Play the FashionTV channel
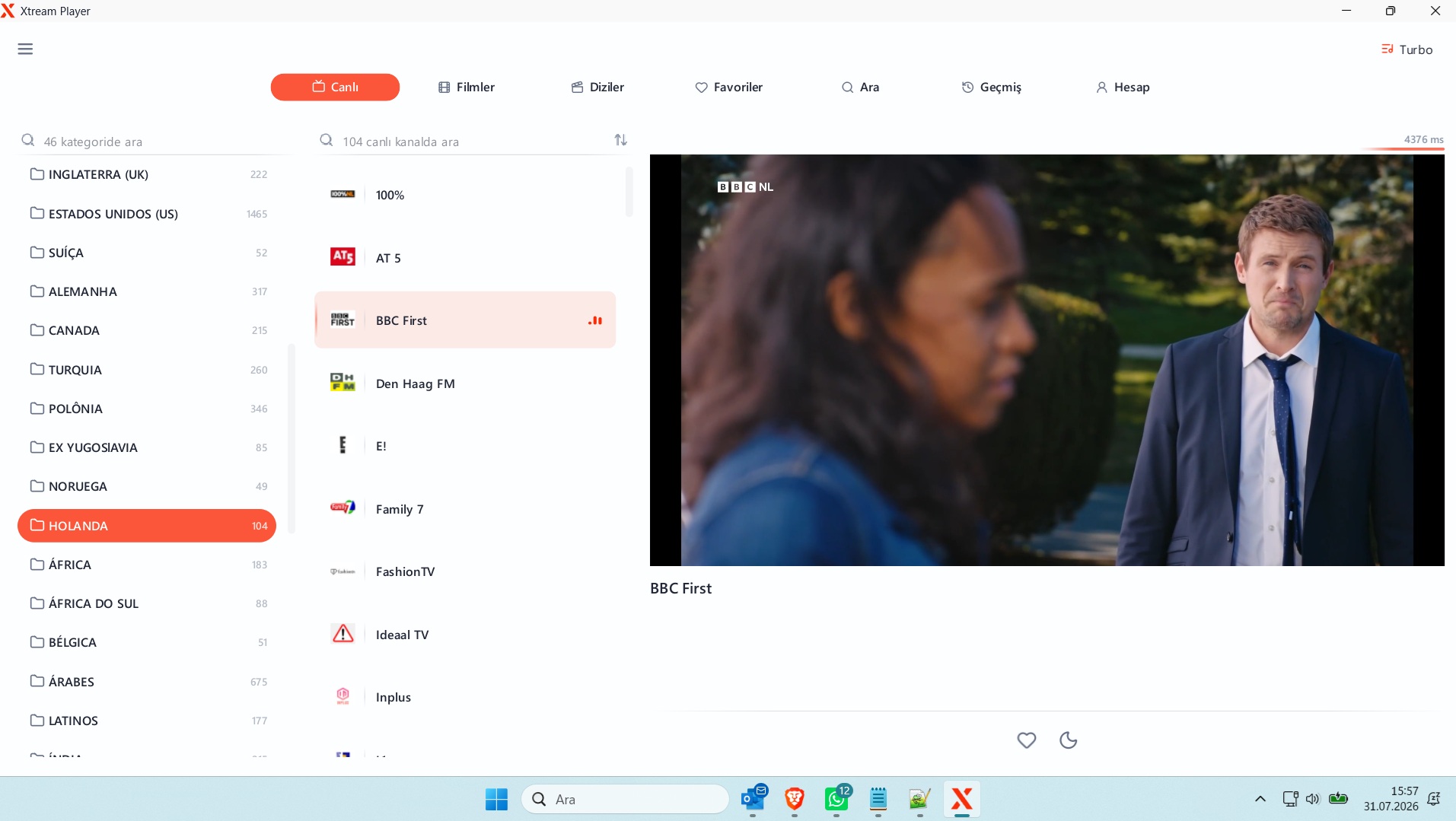1456x821 pixels. coord(465,571)
